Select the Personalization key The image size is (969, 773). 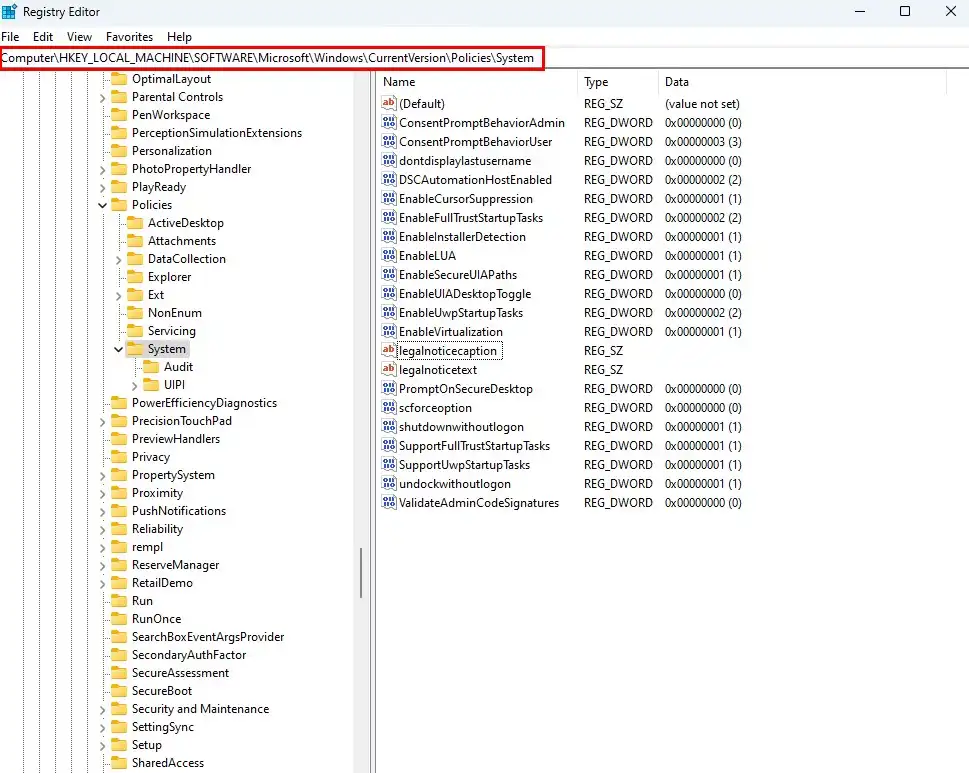[x=171, y=151]
